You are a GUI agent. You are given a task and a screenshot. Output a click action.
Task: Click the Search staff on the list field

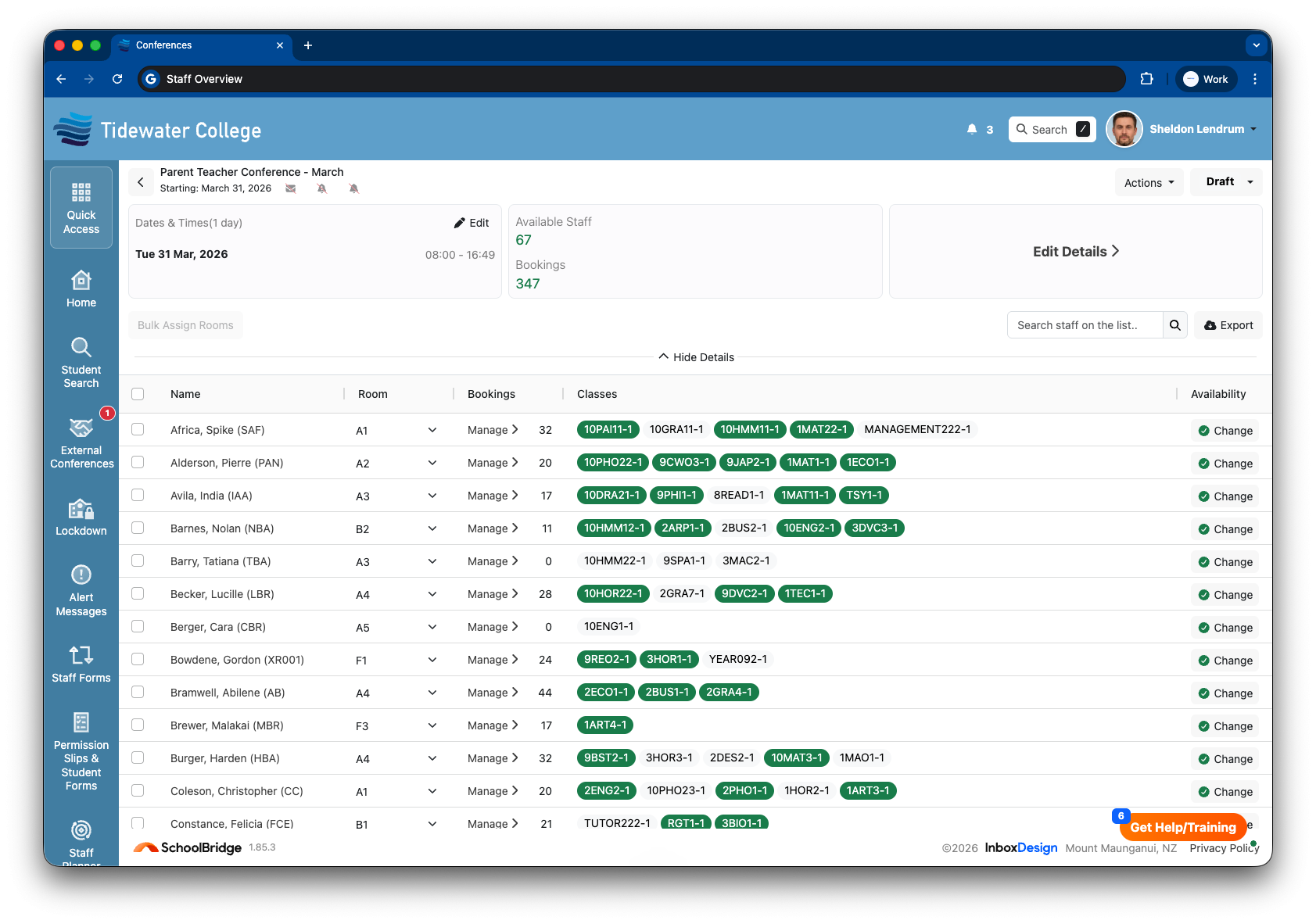[1085, 325]
